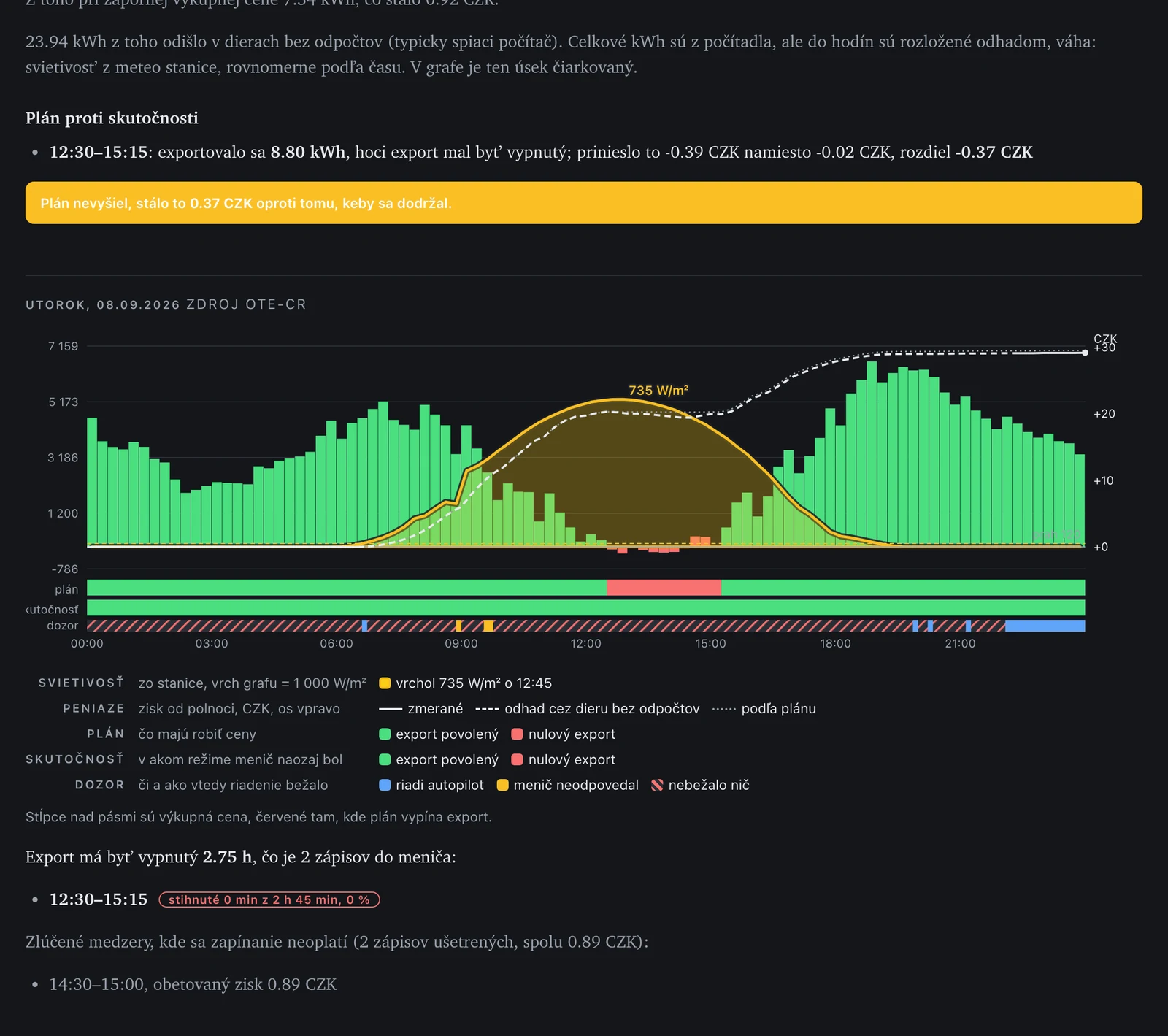Click the white end dot of the profit line
The width and height of the screenshot is (1168, 1036).
pyautogui.click(x=1085, y=353)
